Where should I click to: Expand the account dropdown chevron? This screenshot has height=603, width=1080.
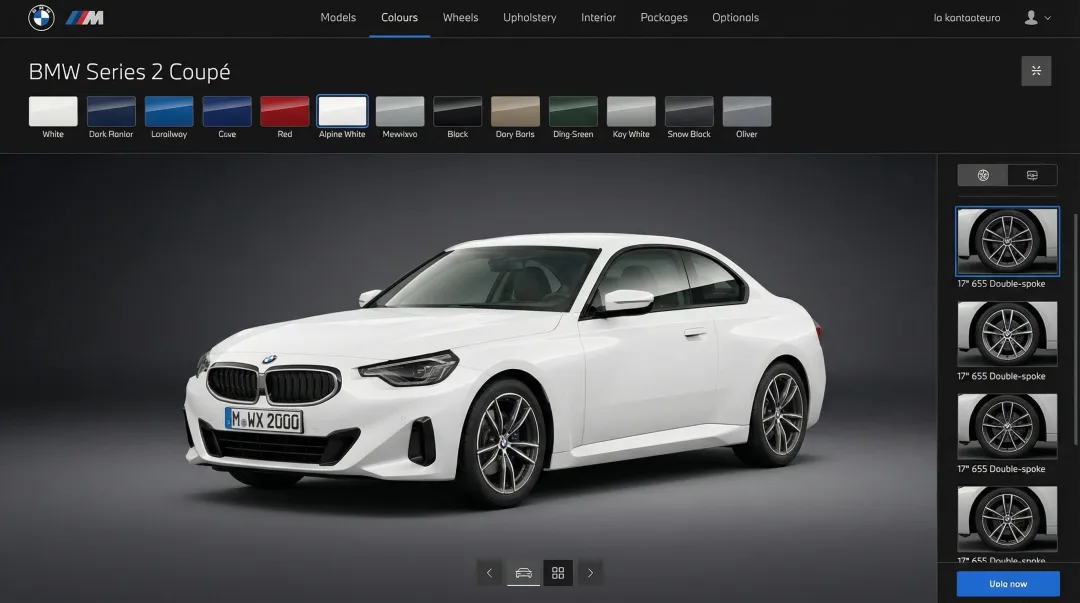pos(1048,18)
